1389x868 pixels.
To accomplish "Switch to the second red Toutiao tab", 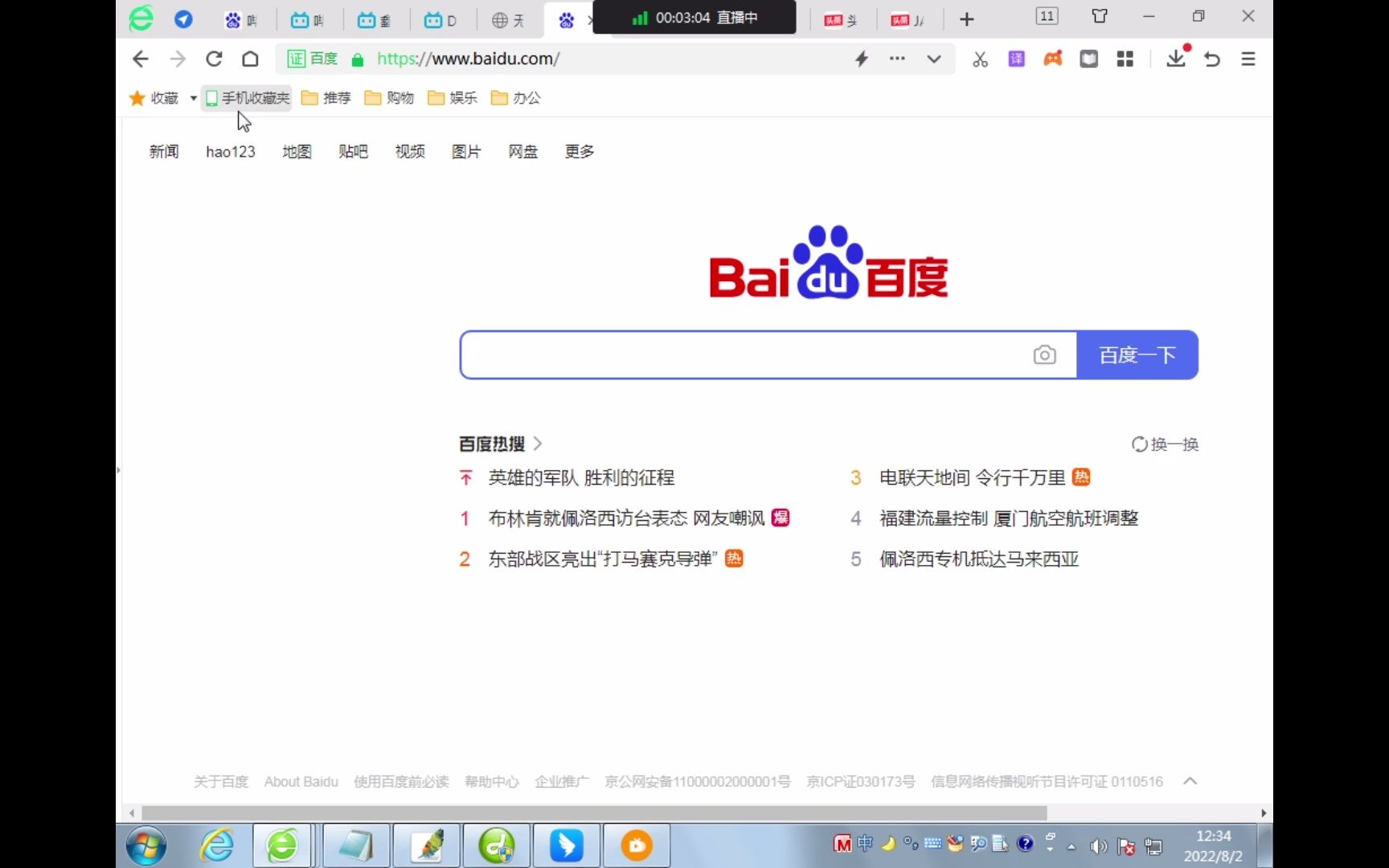I will pos(908,20).
